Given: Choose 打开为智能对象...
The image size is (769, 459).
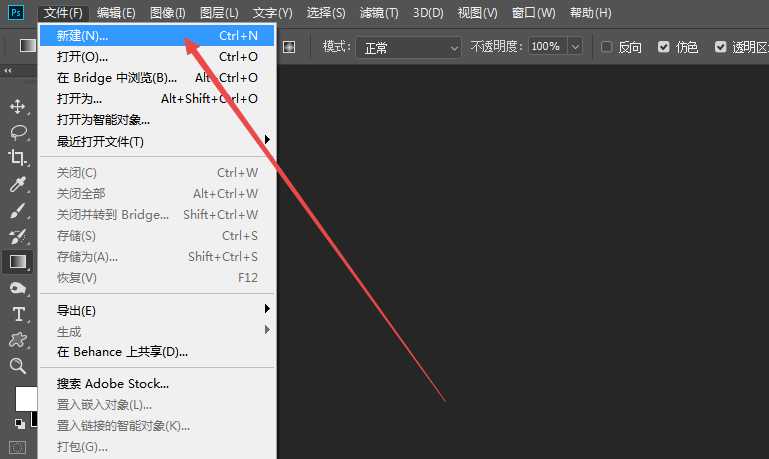Looking at the screenshot, I should tap(156, 120).
